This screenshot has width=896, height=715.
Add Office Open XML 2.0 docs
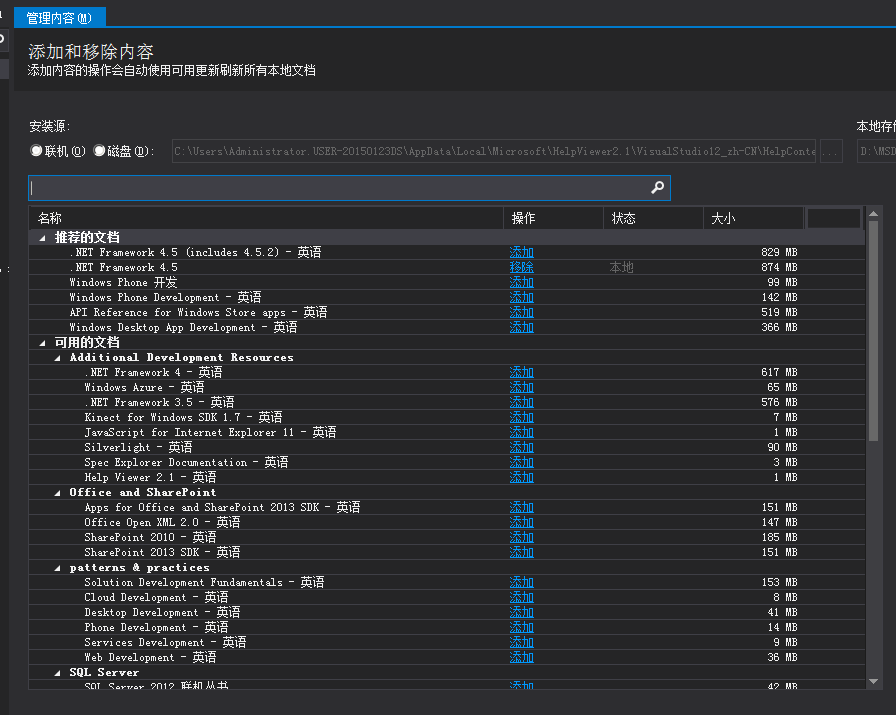tap(521, 522)
